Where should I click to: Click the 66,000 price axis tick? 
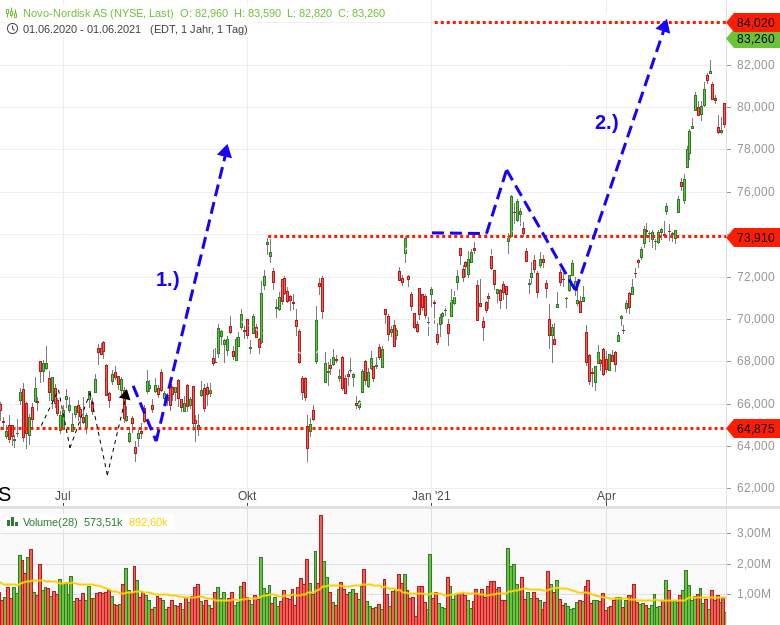coord(756,404)
